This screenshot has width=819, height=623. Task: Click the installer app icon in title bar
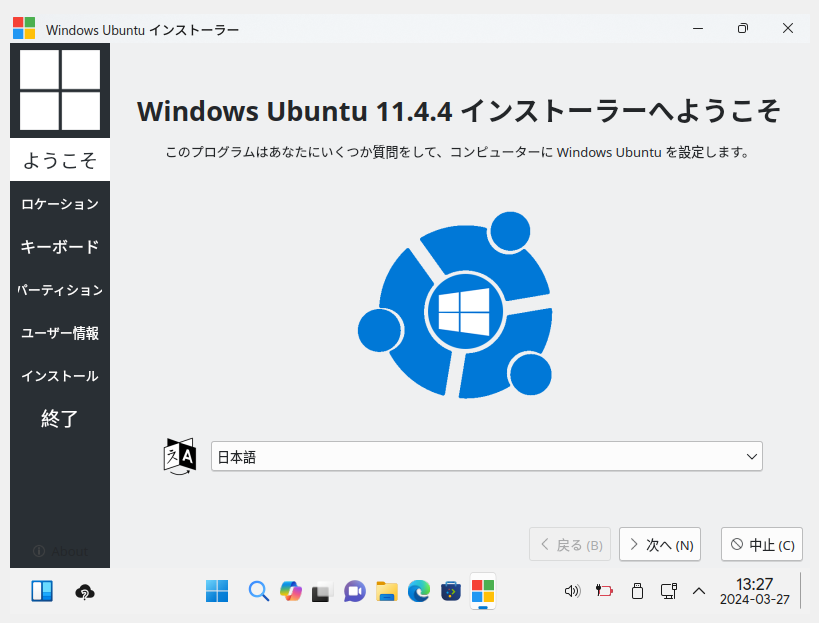(24, 28)
